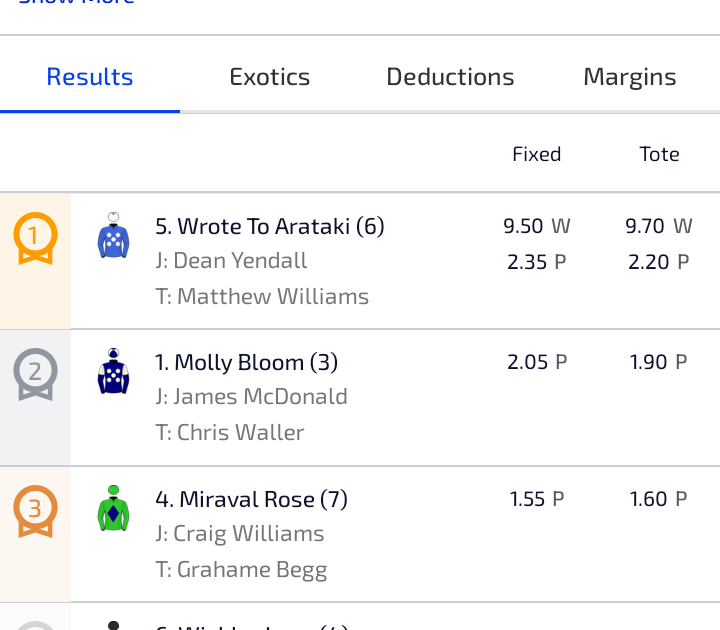Click Miraval Rose's 1.60 P tote odds

pos(659,499)
